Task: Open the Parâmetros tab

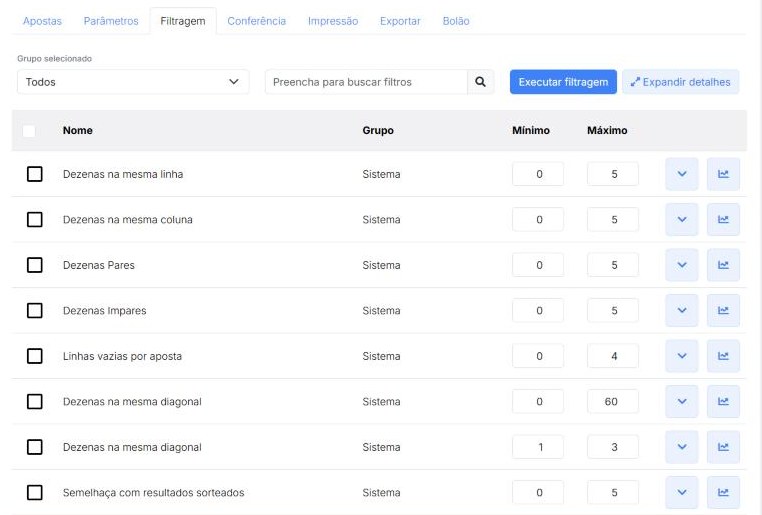Action: [111, 21]
